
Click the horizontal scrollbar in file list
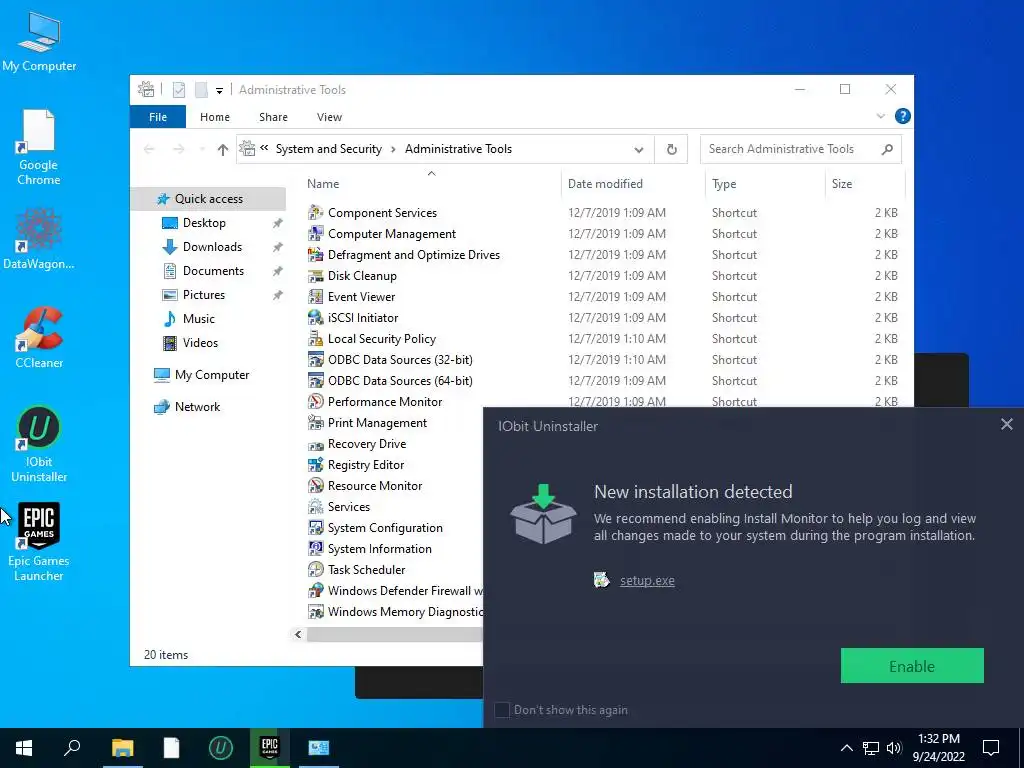(x=394, y=634)
